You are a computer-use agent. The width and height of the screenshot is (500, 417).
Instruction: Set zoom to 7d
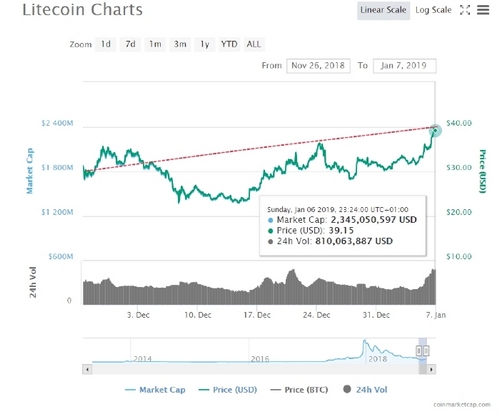[x=130, y=44]
